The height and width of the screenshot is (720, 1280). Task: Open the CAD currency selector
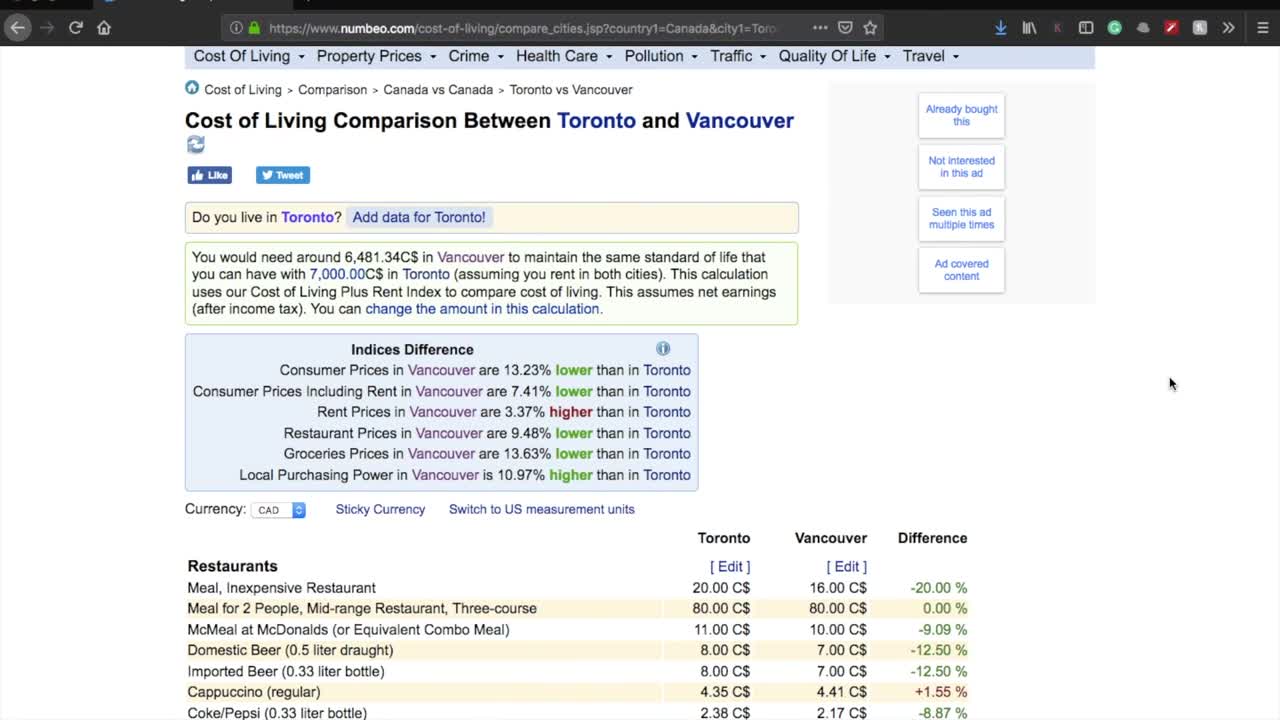(278, 510)
